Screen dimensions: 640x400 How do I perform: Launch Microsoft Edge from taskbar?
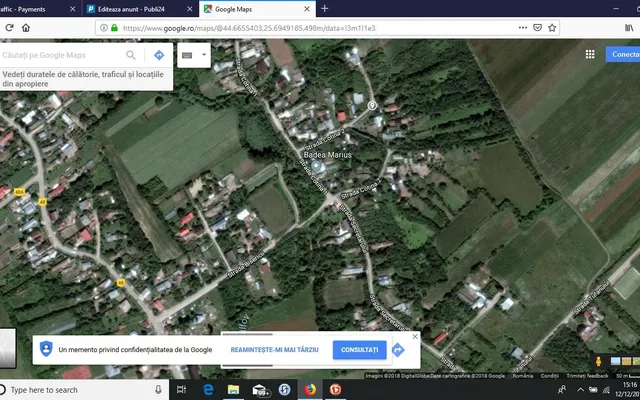click(x=208, y=390)
